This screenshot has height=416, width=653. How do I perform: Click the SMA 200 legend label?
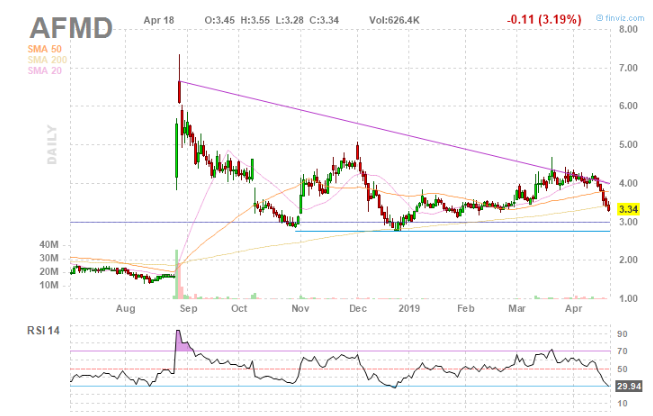tap(47, 60)
